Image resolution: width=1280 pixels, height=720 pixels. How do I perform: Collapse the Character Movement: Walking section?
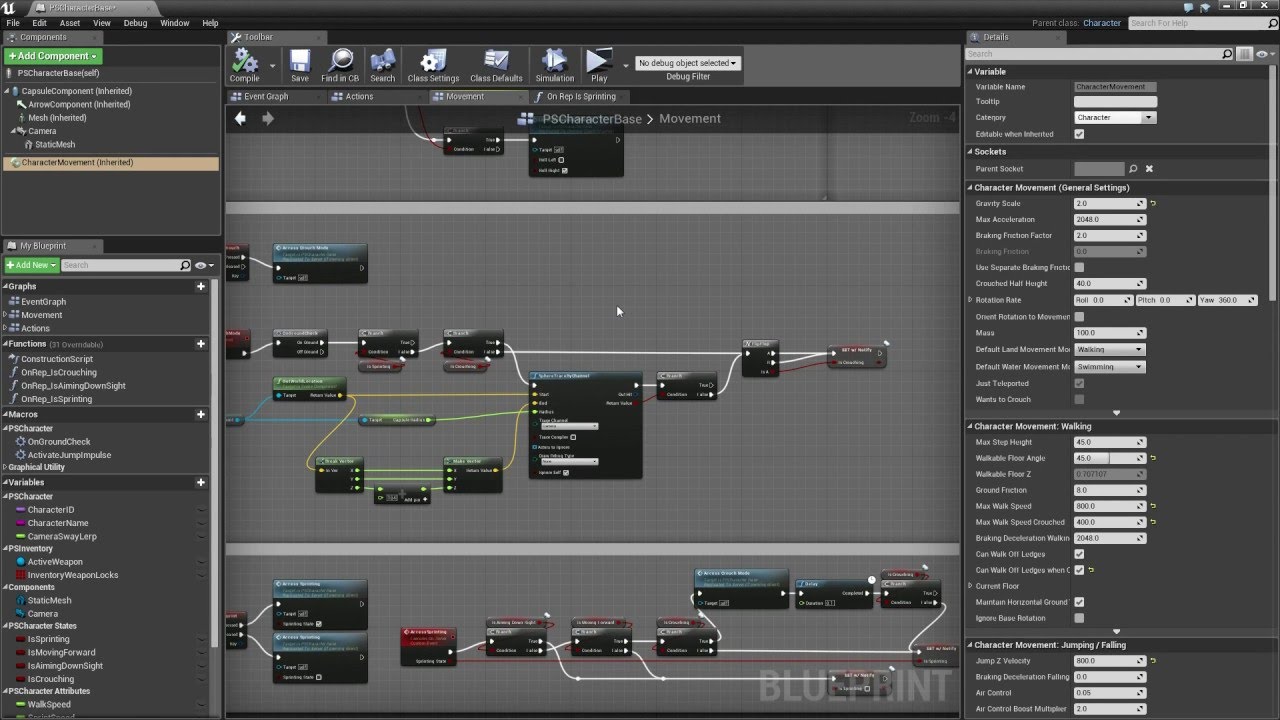point(970,426)
